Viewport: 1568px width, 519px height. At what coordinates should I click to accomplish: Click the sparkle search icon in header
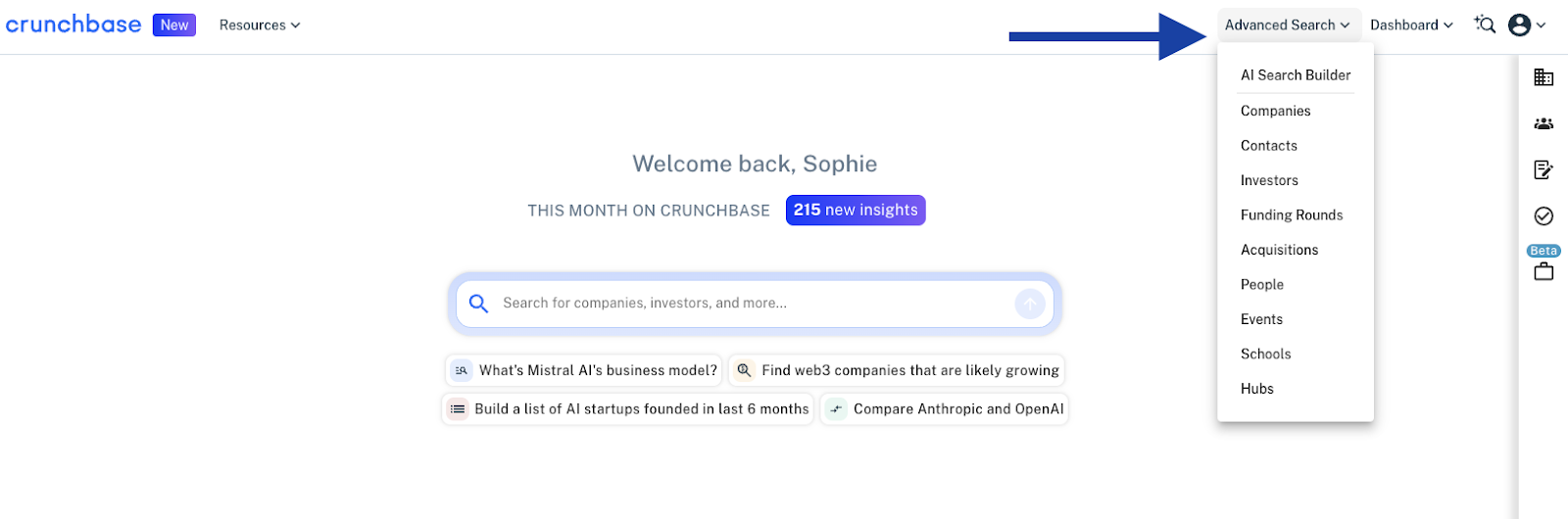point(1485,24)
